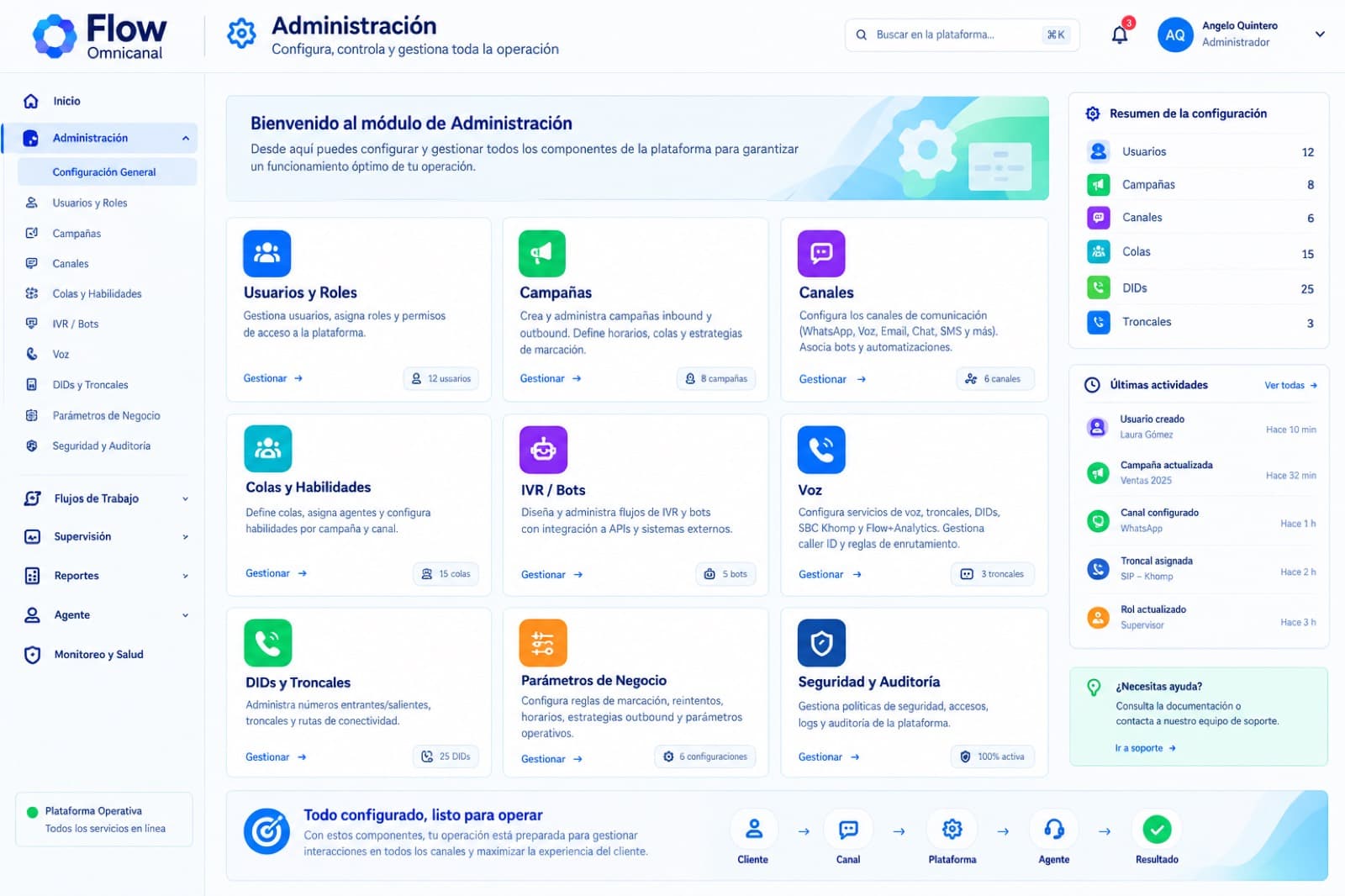Image resolution: width=1345 pixels, height=896 pixels.
Task: Open Seguridad y Auditoría sidebar item
Action: click(100, 445)
